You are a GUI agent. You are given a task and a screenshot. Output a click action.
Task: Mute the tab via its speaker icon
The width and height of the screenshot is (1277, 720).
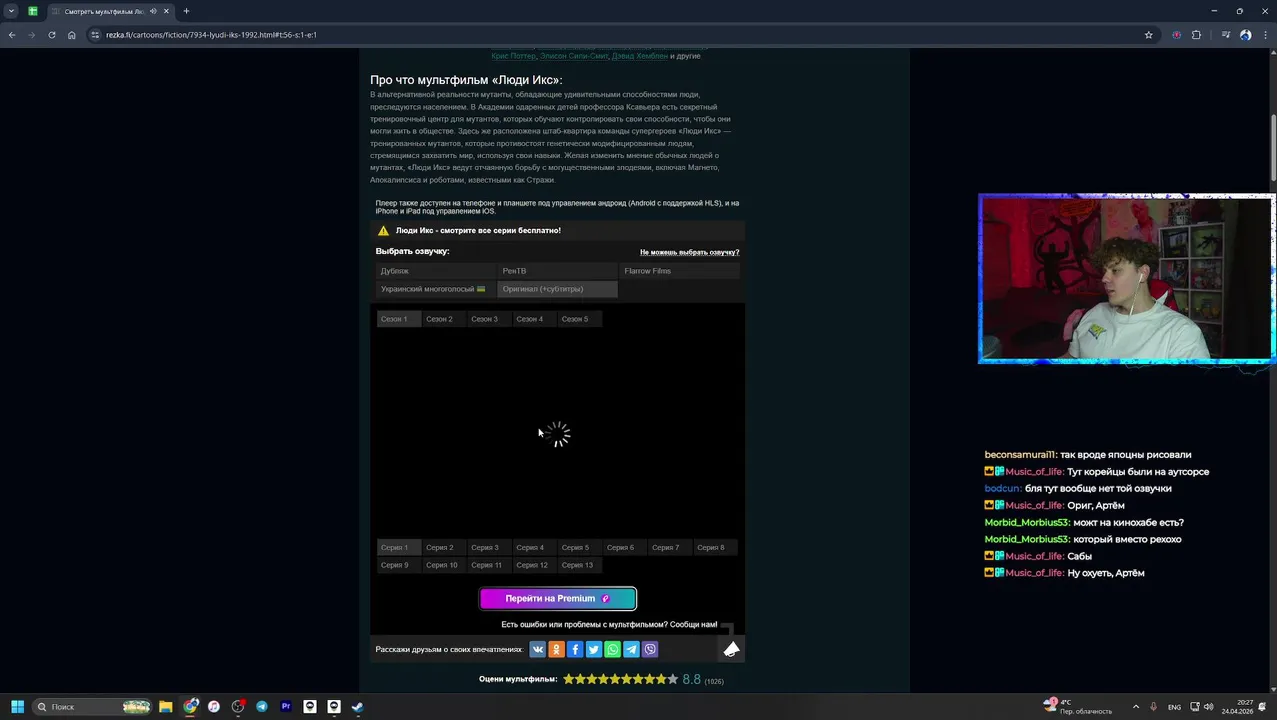pyautogui.click(x=153, y=11)
